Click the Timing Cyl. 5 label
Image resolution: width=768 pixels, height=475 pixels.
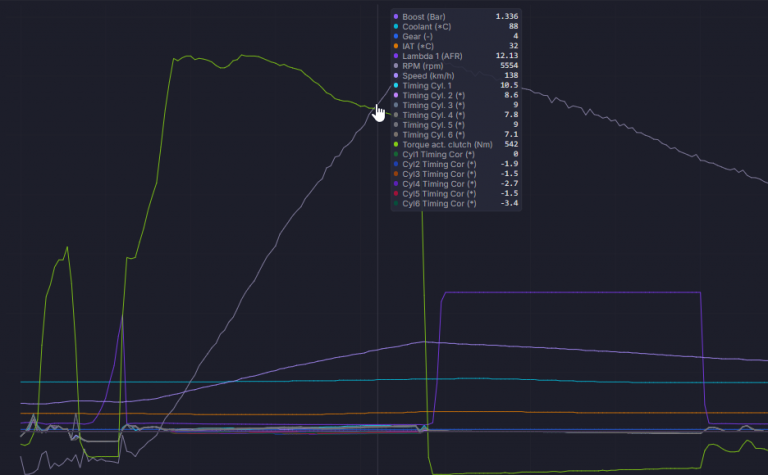click(x=433, y=124)
